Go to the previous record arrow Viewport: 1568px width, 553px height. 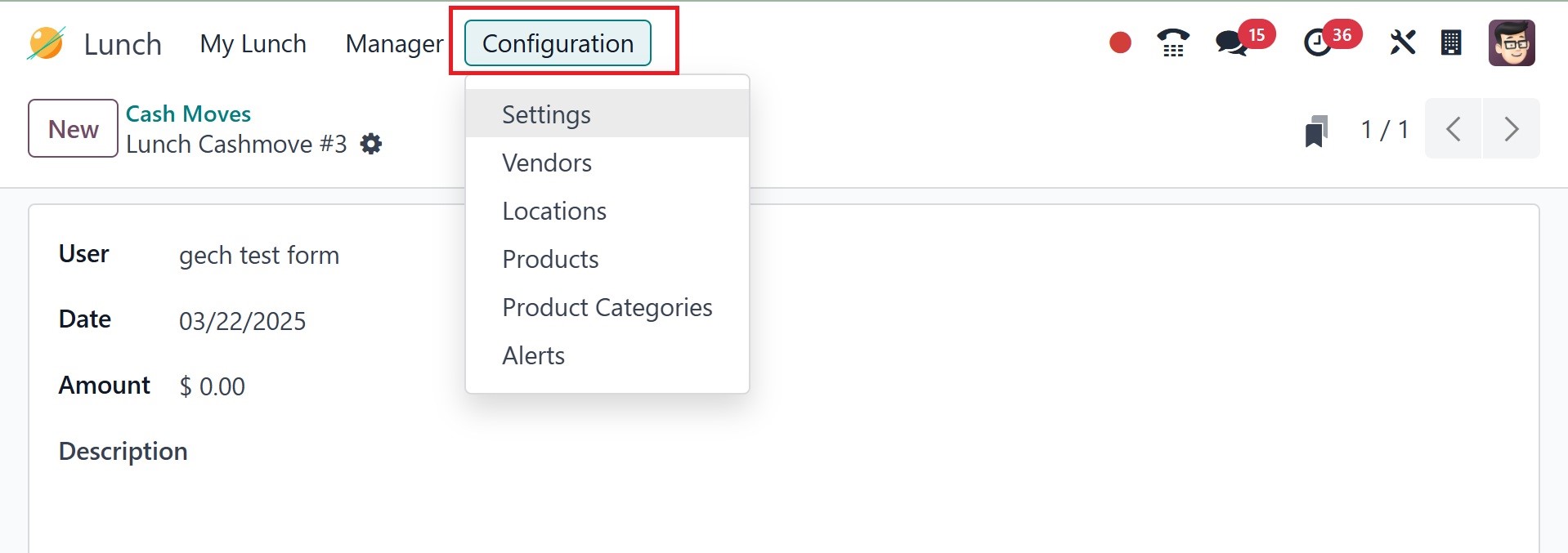pyautogui.click(x=1453, y=129)
